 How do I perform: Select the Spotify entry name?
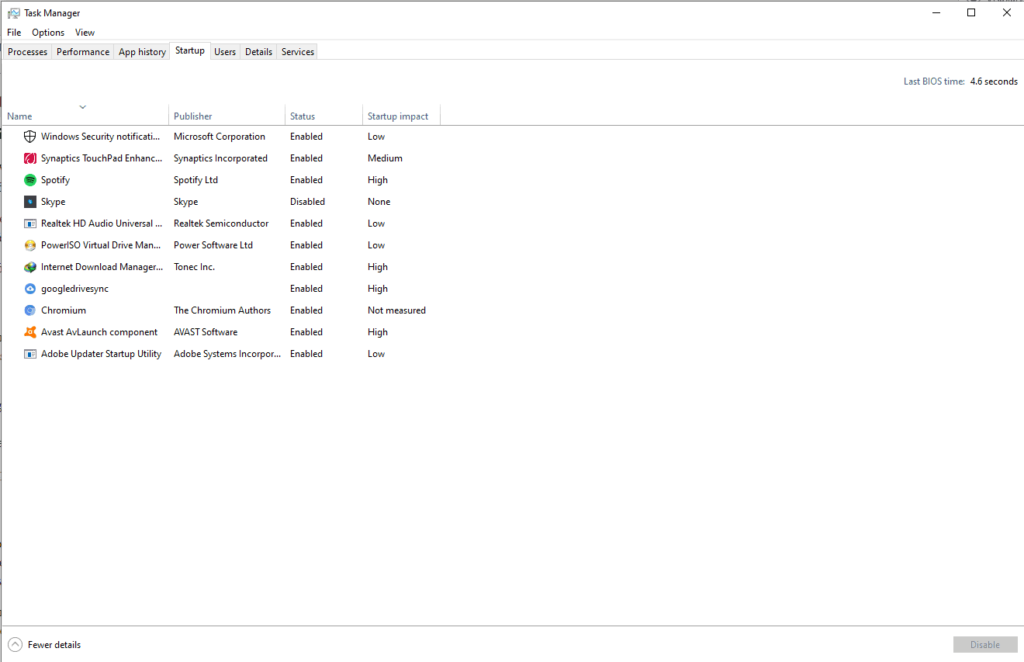click(55, 180)
